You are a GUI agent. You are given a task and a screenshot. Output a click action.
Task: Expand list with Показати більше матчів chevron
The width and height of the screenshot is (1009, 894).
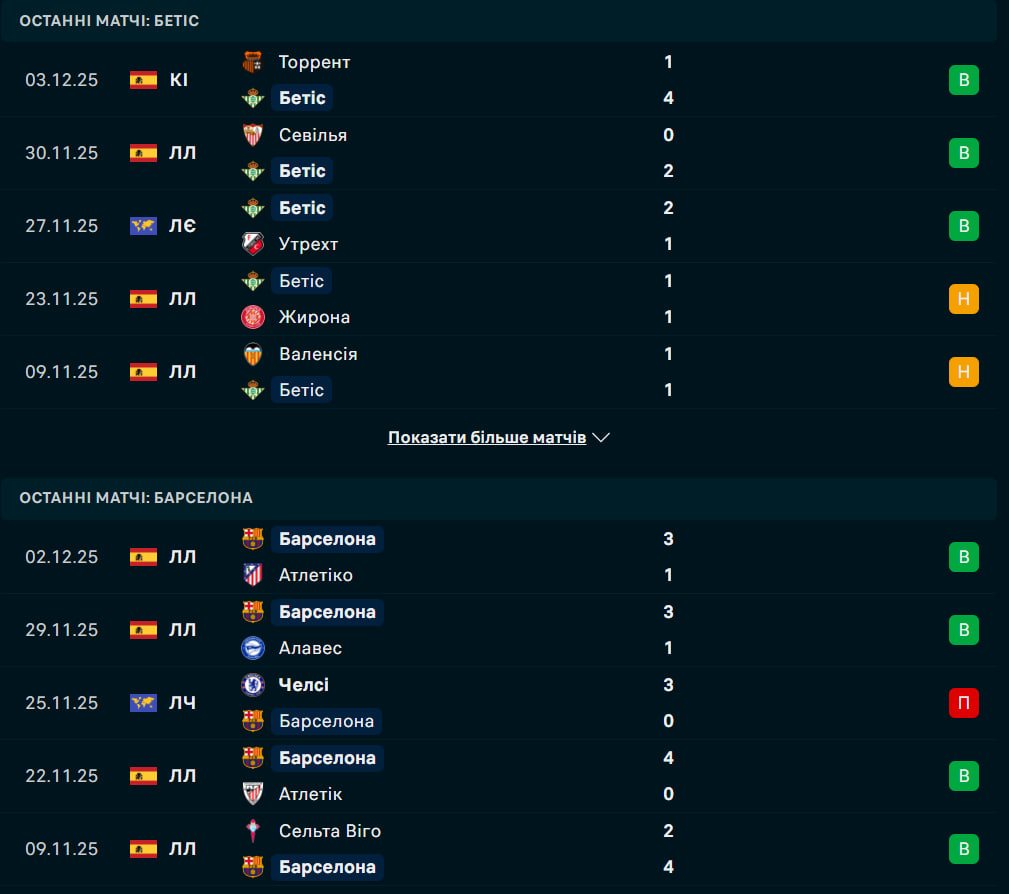[601, 438]
